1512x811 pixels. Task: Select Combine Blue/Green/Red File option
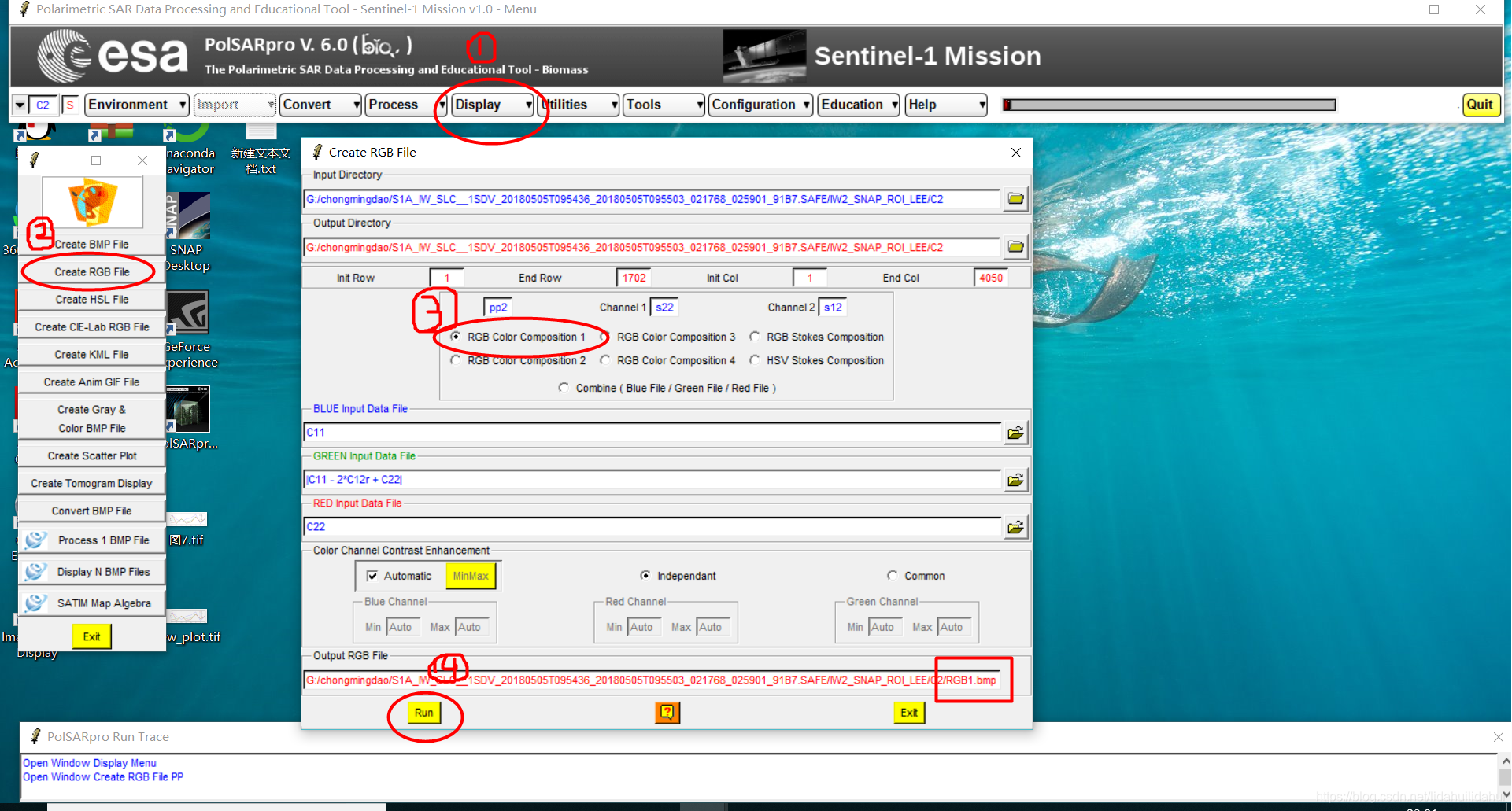coord(564,388)
